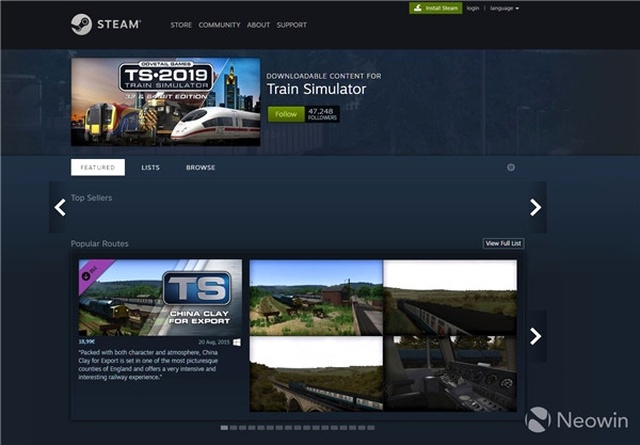Click the Steam logo
The width and height of the screenshot is (640, 445).
(x=106, y=24)
